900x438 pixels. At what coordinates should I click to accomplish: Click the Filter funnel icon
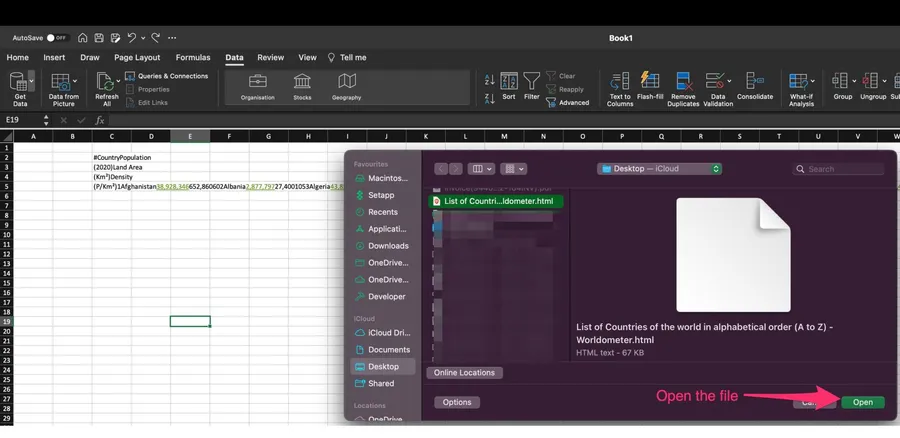coord(531,81)
